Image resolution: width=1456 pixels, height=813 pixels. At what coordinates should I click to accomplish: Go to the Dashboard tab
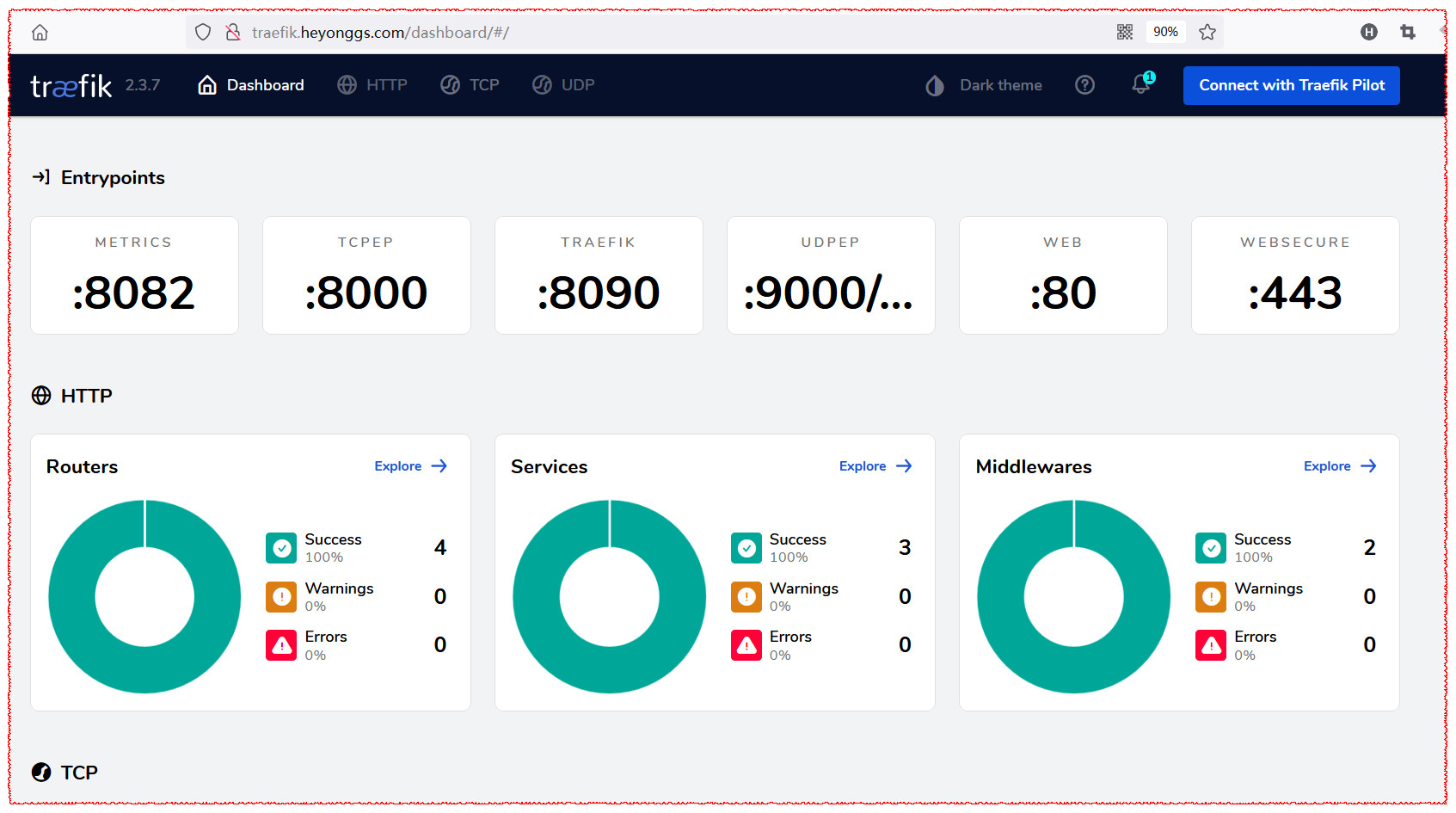click(x=251, y=85)
